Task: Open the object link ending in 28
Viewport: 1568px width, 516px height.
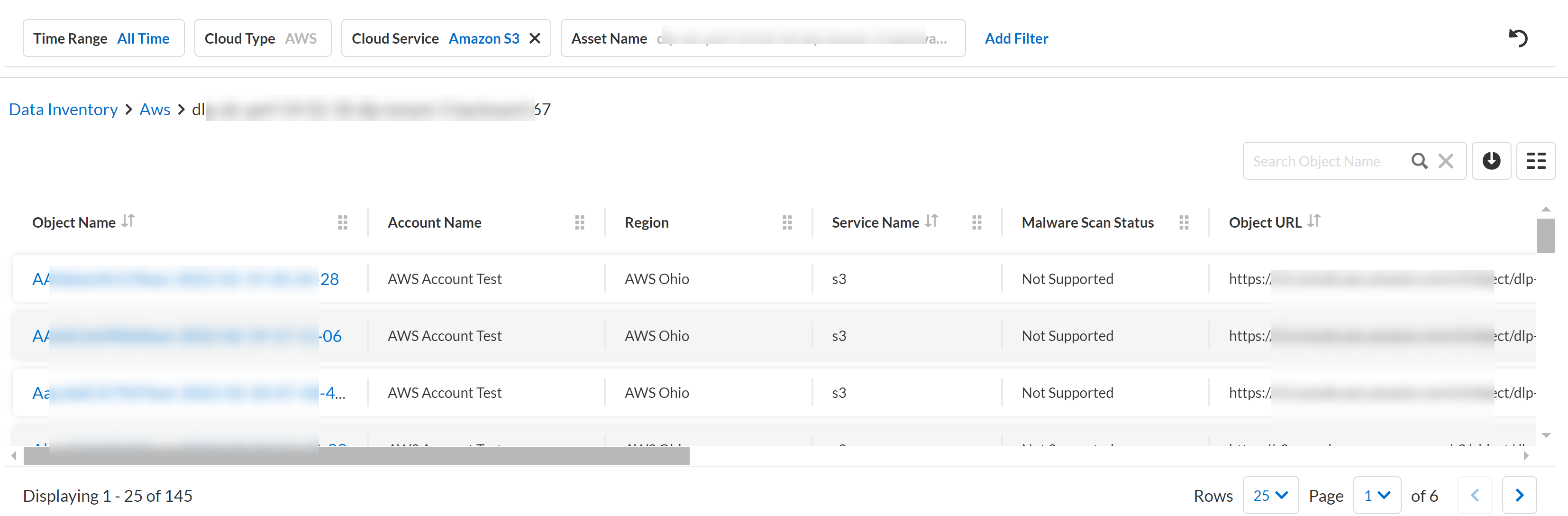Action: 186,279
